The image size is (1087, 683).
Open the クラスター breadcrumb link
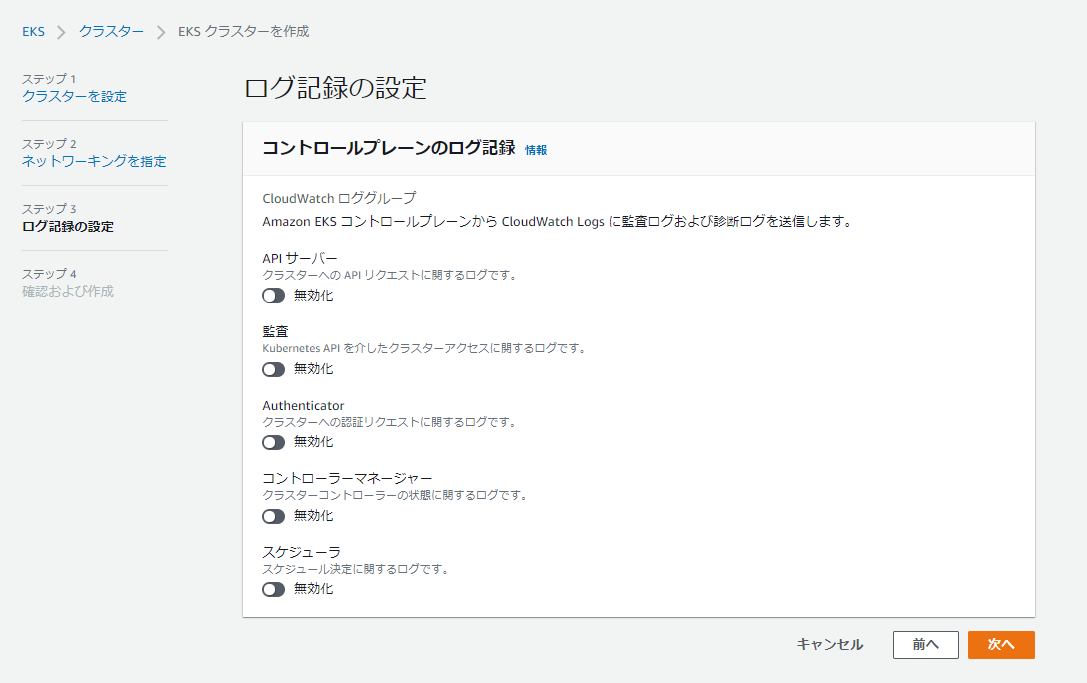(x=111, y=31)
